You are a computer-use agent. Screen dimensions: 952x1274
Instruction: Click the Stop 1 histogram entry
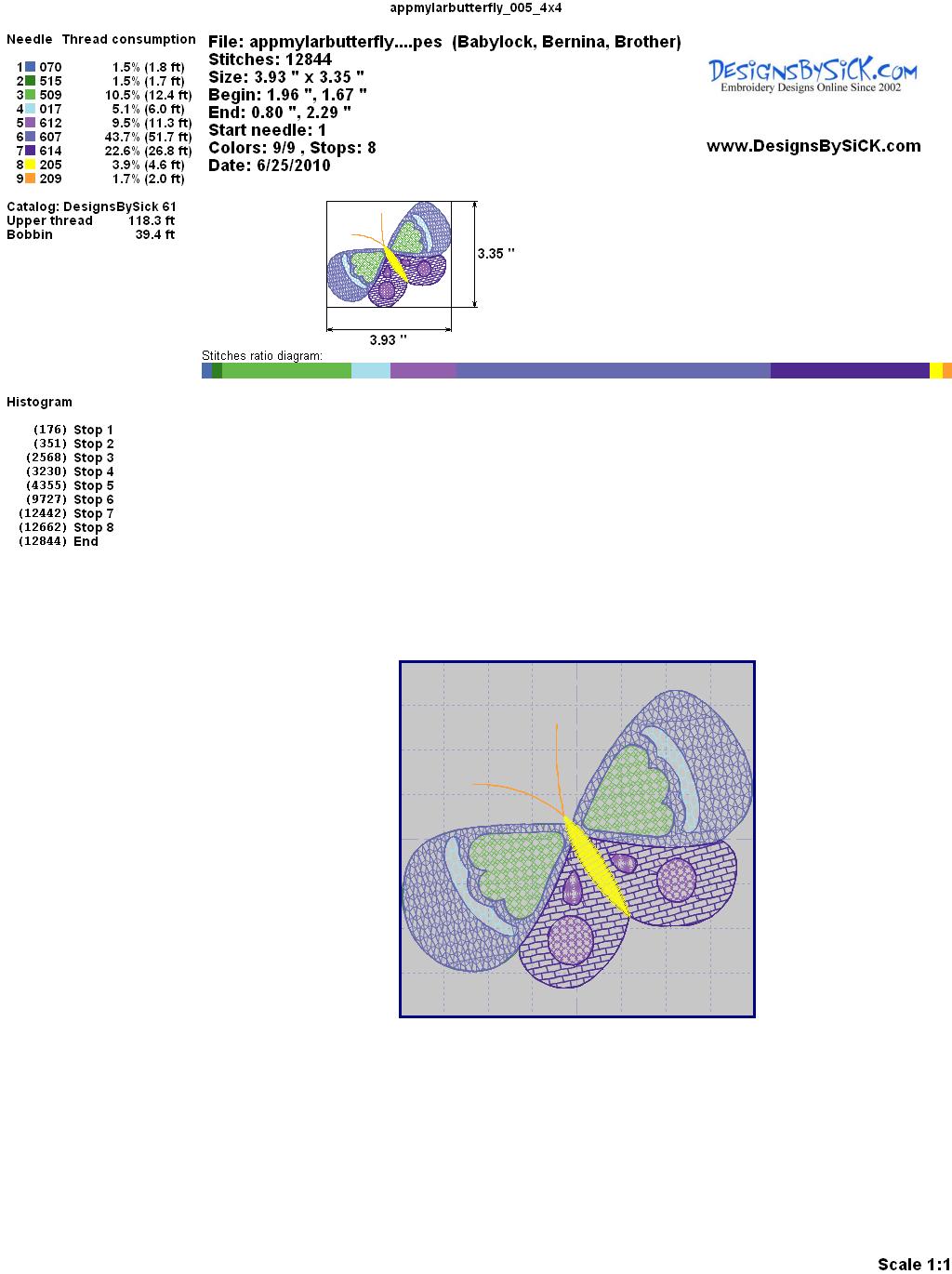(93, 430)
